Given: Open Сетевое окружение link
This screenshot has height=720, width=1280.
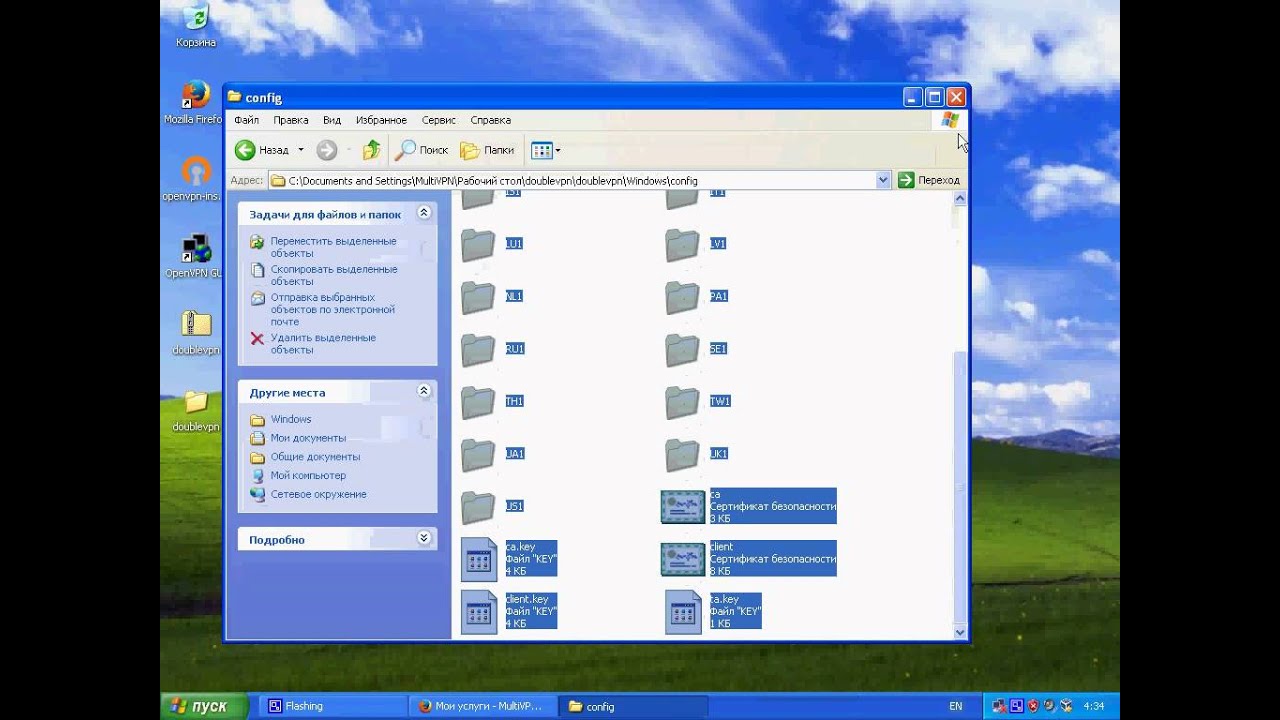Looking at the screenshot, I should pyautogui.click(x=318, y=494).
